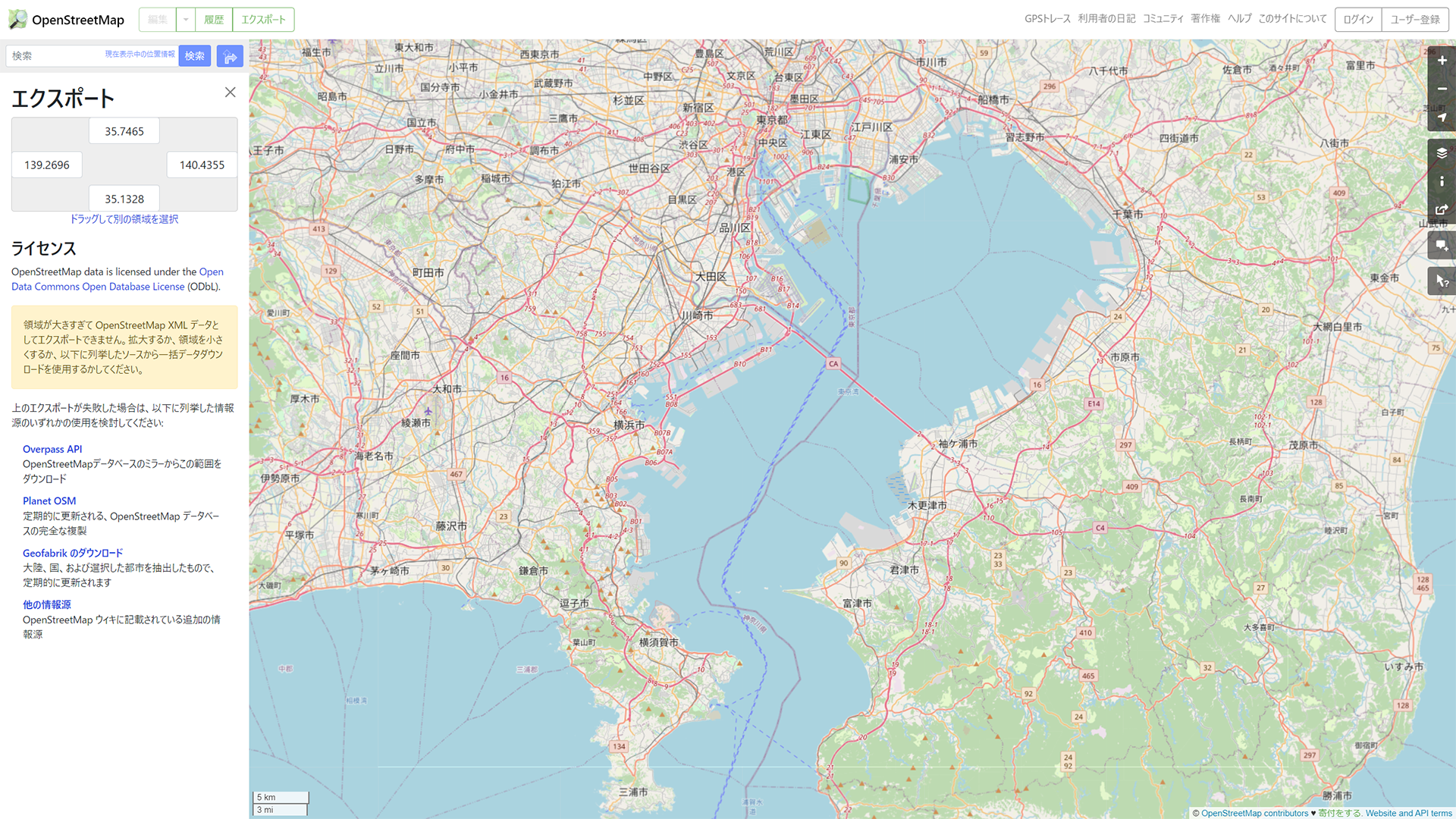Edit the north latitude 35.7465 field
The height and width of the screenshot is (819, 1456).
click(124, 131)
